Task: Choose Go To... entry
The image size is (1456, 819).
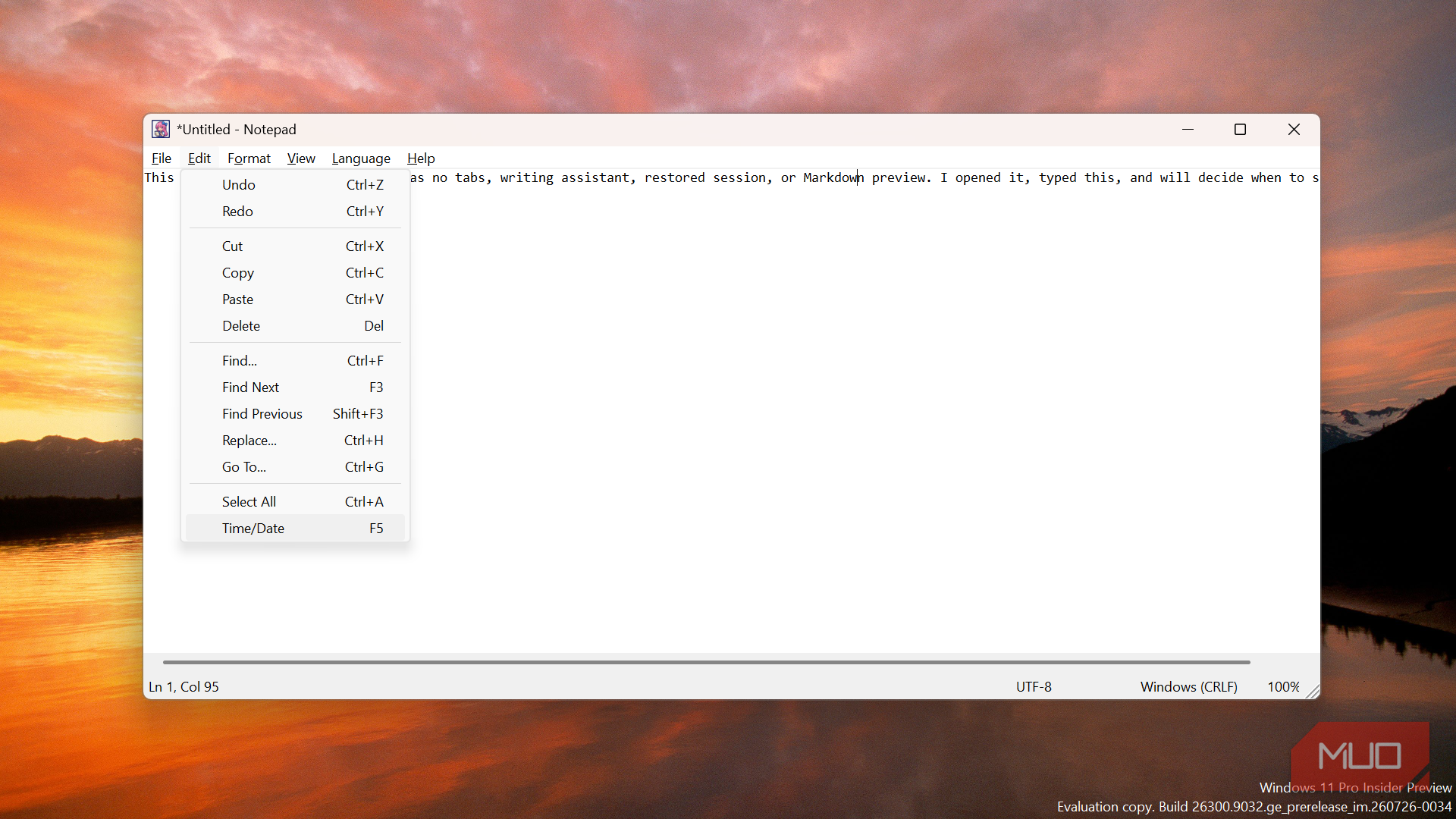Action: [295, 467]
